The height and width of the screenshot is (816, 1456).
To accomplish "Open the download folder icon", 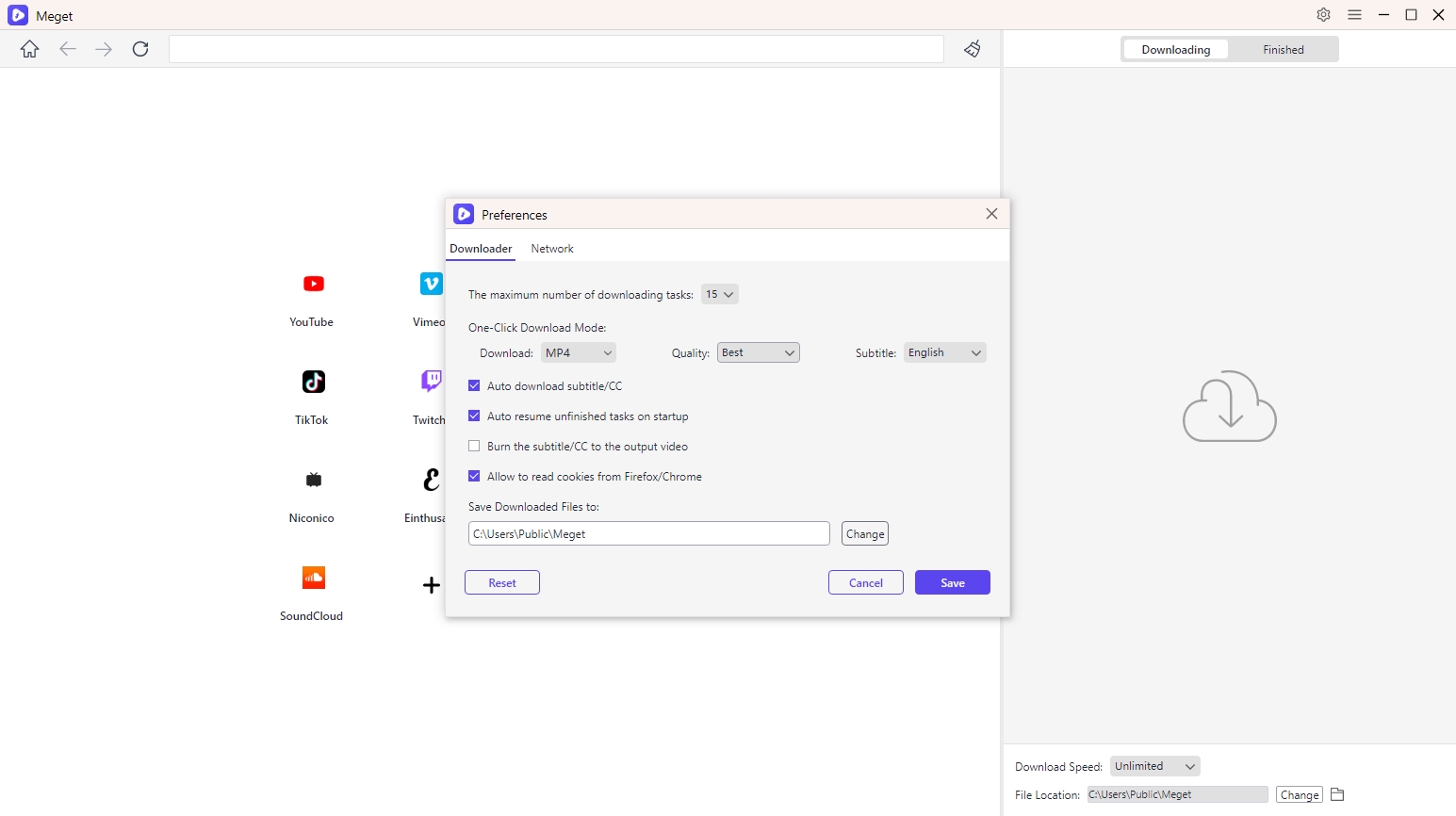I will (1337, 794).
